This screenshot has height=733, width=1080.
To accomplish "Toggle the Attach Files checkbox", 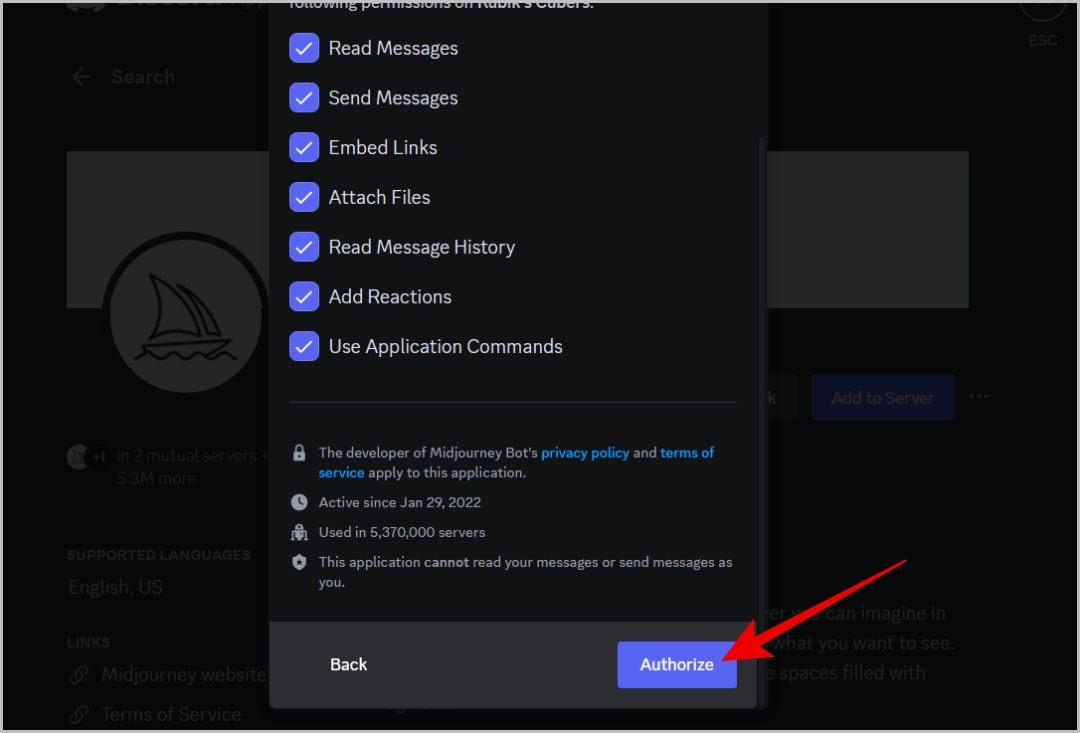I will (304, 197).
